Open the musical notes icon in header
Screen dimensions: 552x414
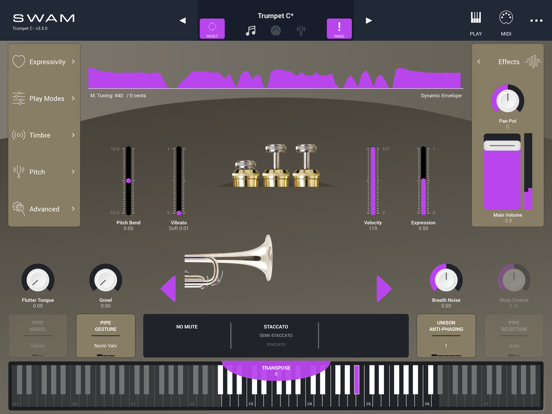point(251,31)
